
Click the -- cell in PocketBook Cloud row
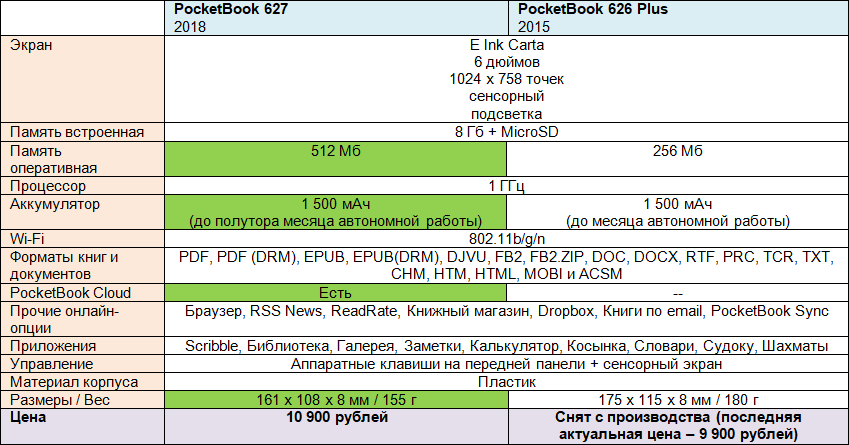(x=678, y=292)
